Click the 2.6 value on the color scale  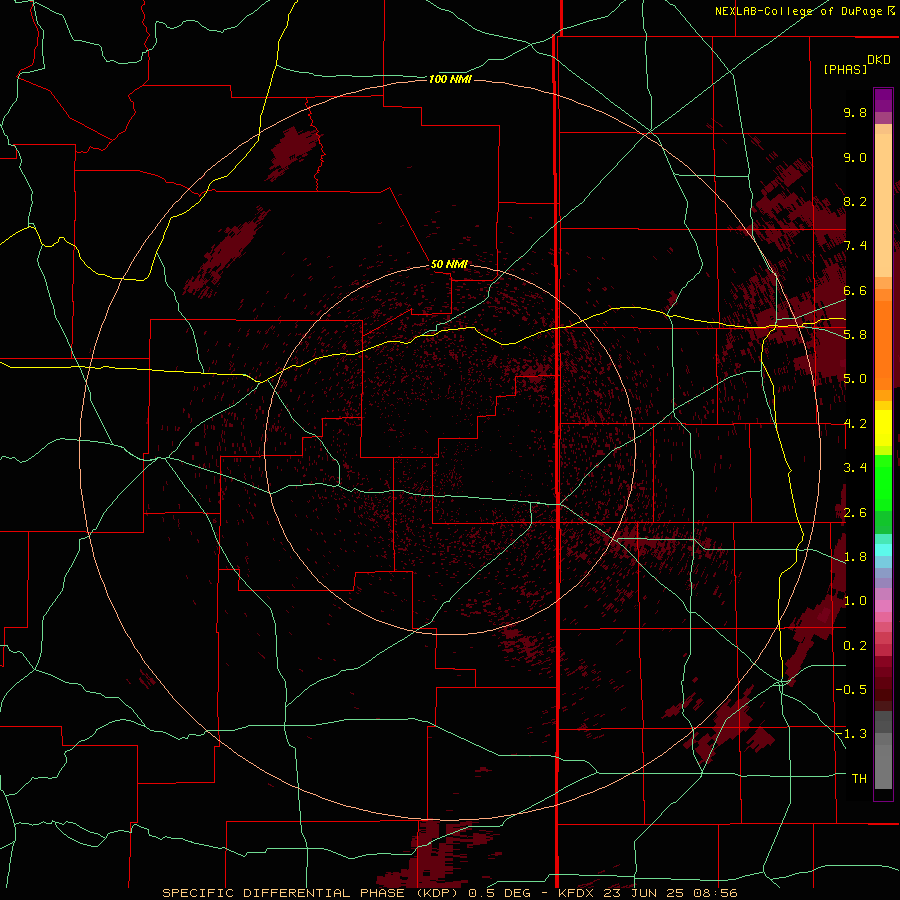855,513
